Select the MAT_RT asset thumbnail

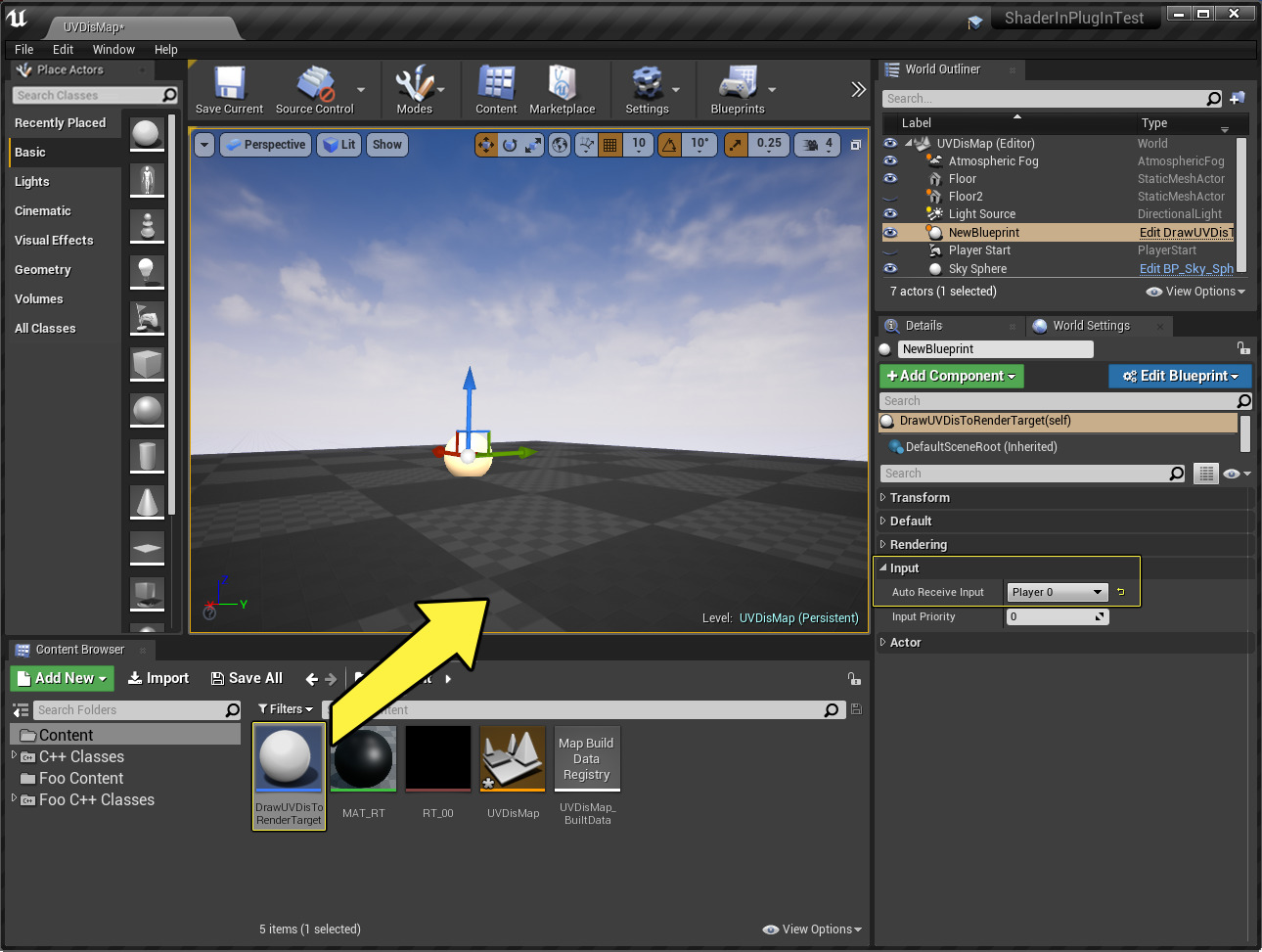click(363, 758)
